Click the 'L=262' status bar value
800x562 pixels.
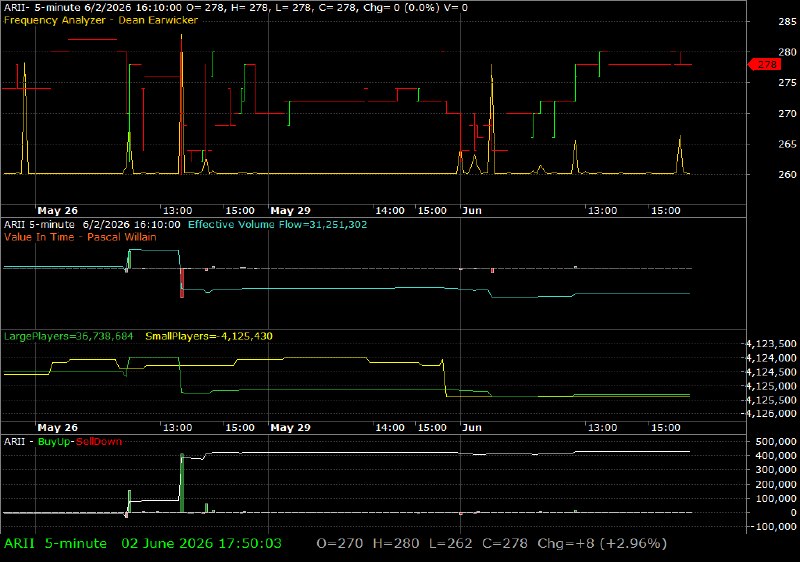point(451,543)
